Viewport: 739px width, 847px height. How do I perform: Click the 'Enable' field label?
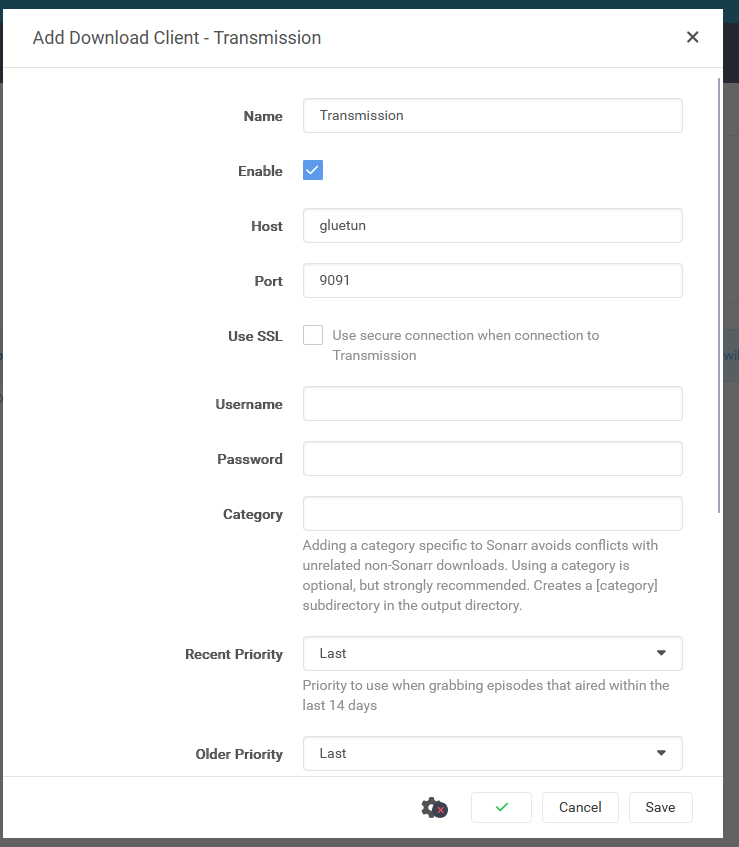click(x=260, y=171)
